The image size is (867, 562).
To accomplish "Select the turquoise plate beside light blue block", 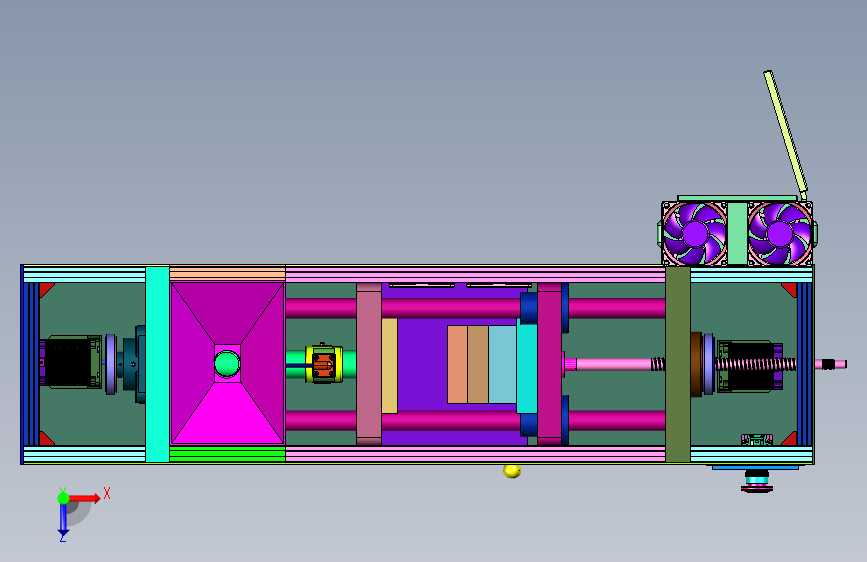I will (527, 366).
